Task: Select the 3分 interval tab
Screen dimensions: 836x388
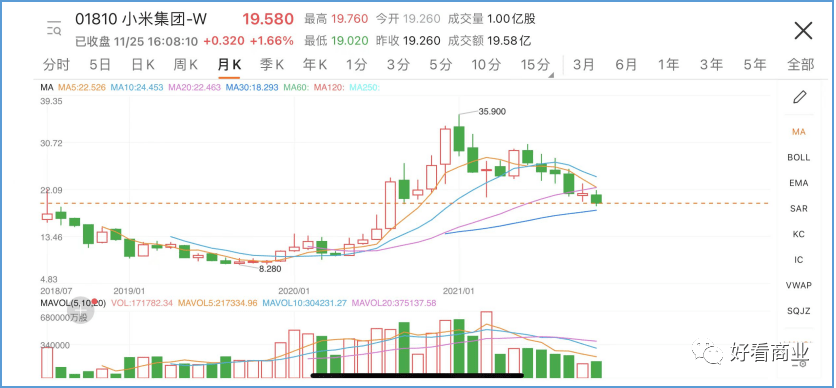Action: [x=399, y=65]
